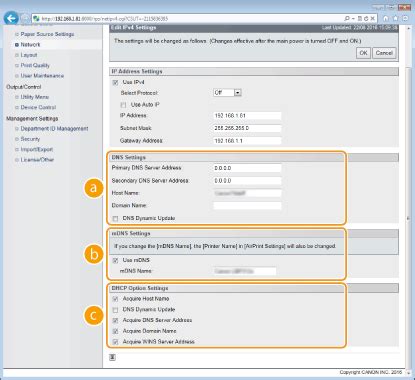
Task: Click the return-to-top icon below DHCP settings
Action: 113,357
